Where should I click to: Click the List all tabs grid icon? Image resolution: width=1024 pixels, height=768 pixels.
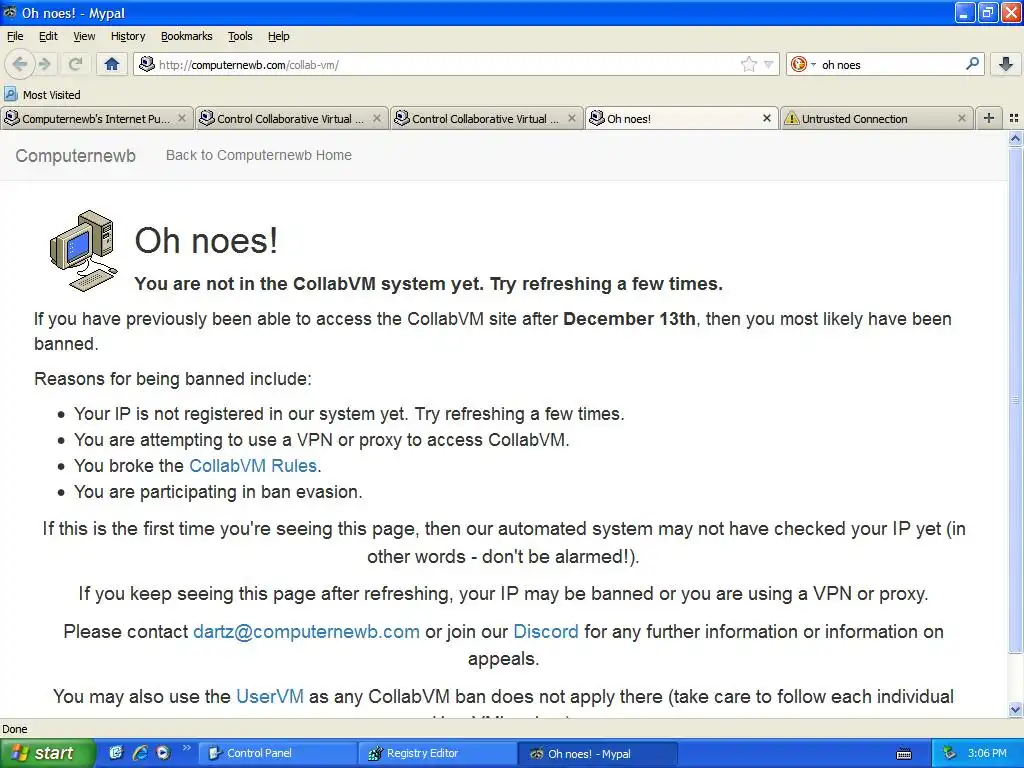coord(1014,118)
